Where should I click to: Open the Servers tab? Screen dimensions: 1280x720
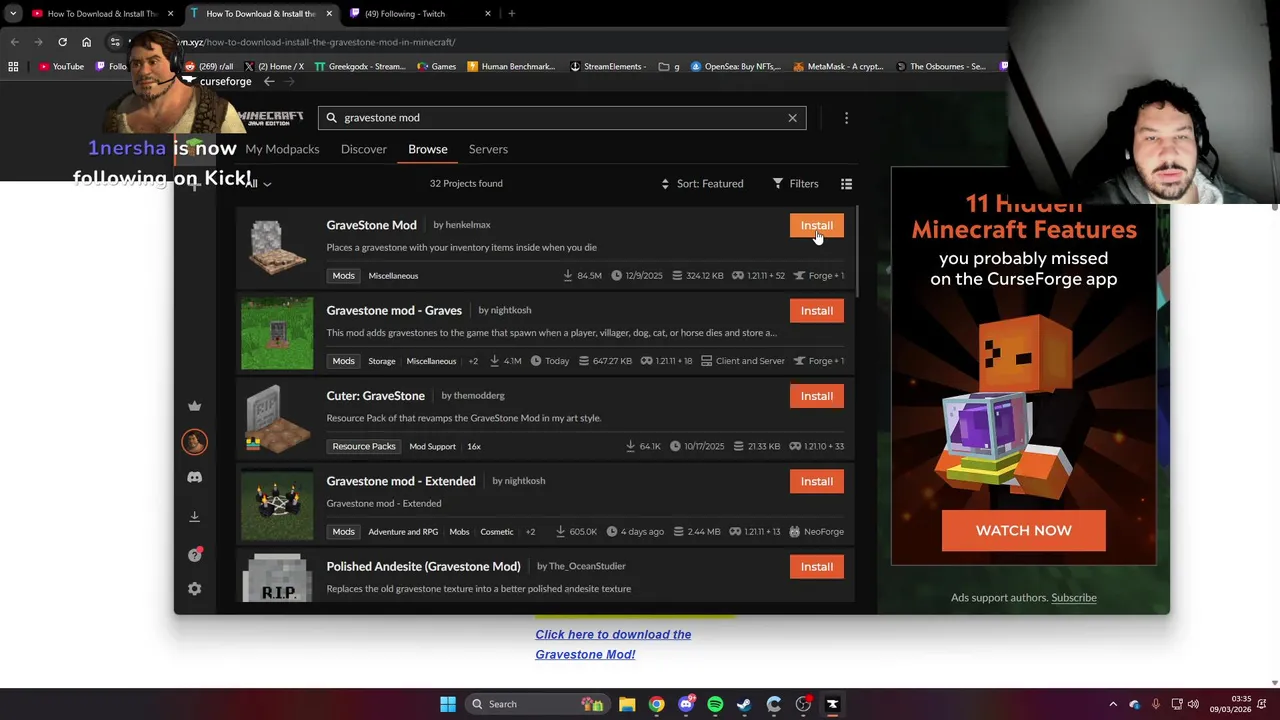click(488, 149)
